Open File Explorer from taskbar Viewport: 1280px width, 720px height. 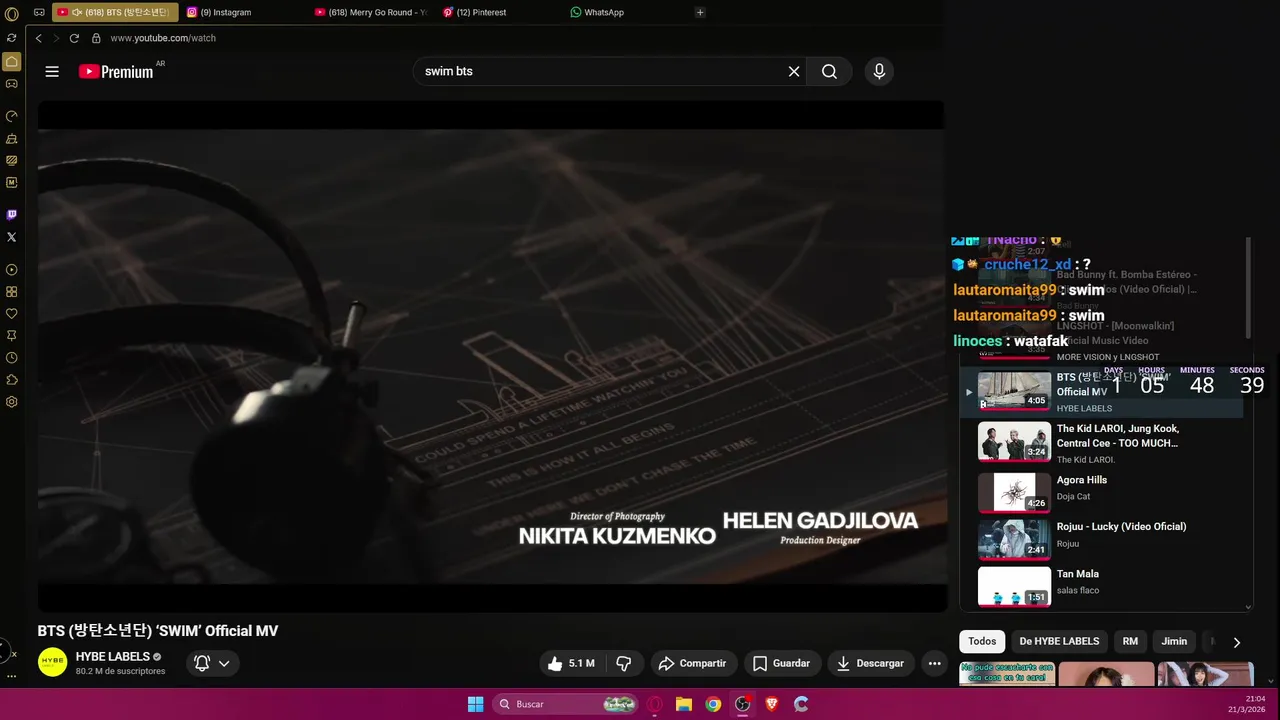pyautogui.click(x=684, y=704)
